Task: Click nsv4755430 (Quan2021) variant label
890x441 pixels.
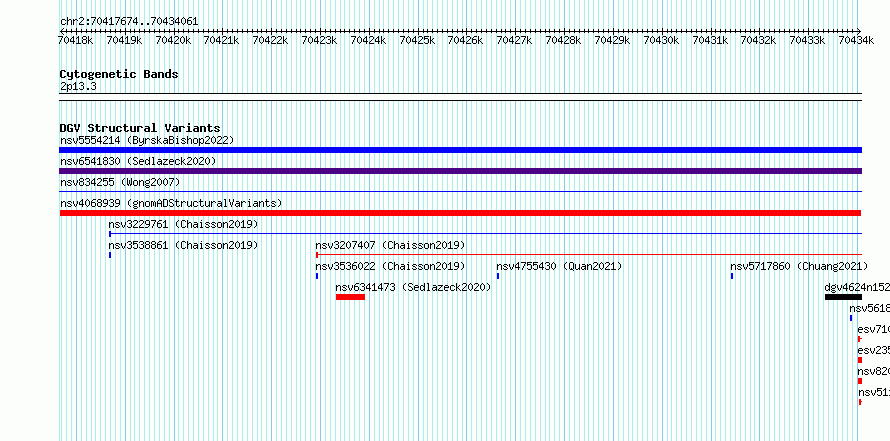Action: [x=559, y=266]
